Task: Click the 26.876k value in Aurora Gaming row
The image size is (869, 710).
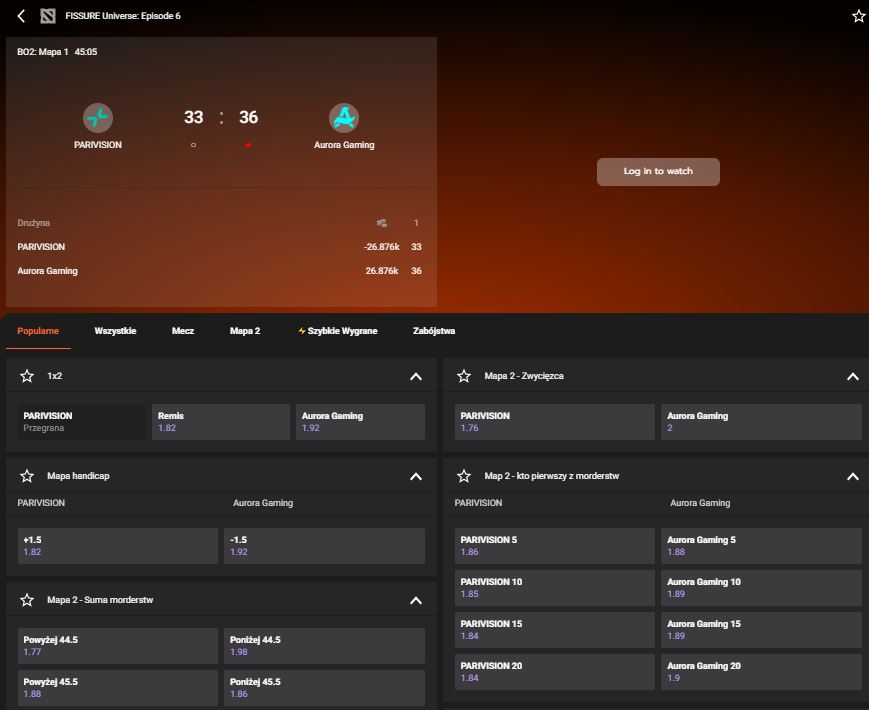Action: point(382,271)
